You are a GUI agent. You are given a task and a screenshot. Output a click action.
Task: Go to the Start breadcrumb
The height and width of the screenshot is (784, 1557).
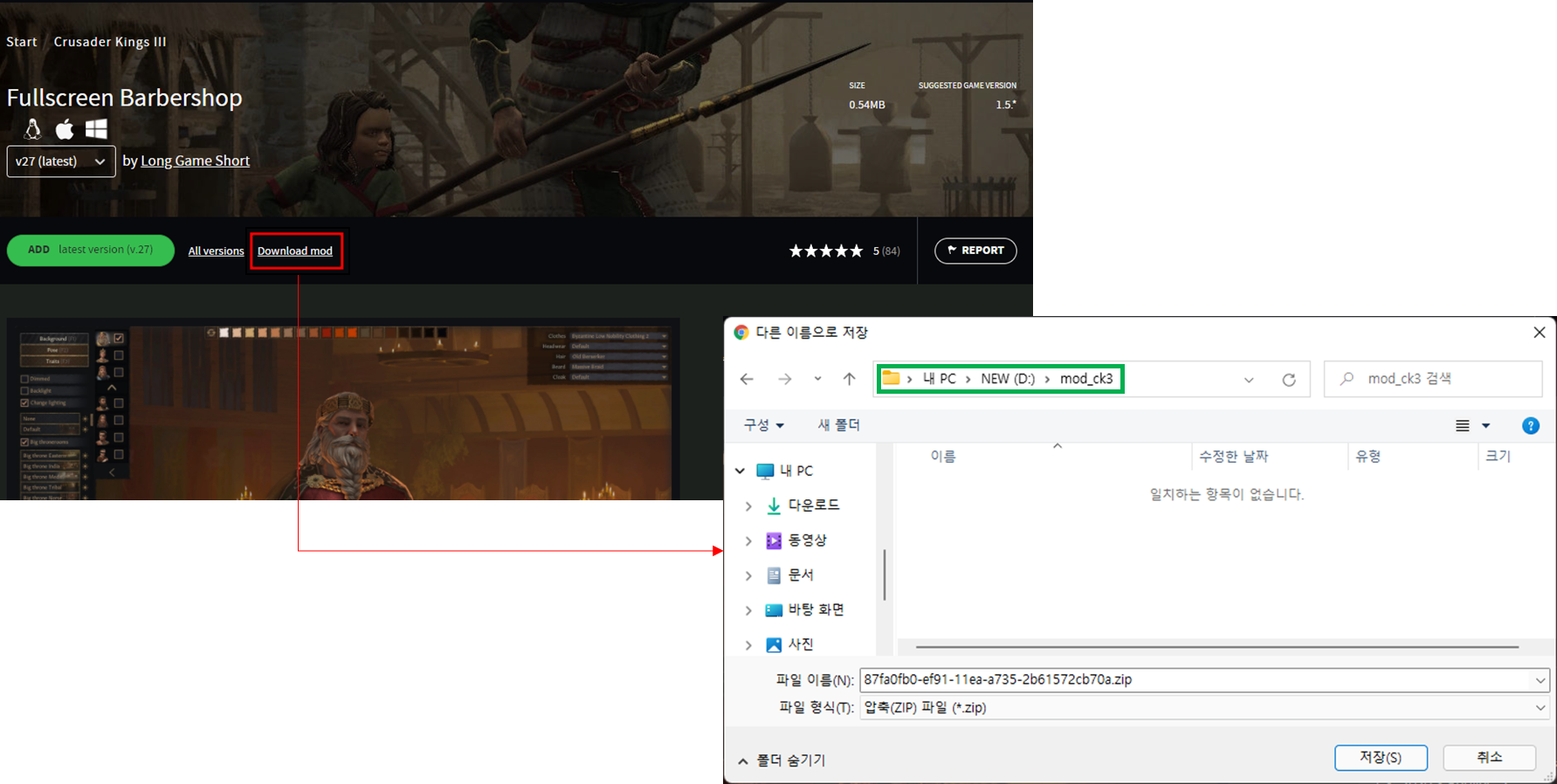(x=22, y=42)
